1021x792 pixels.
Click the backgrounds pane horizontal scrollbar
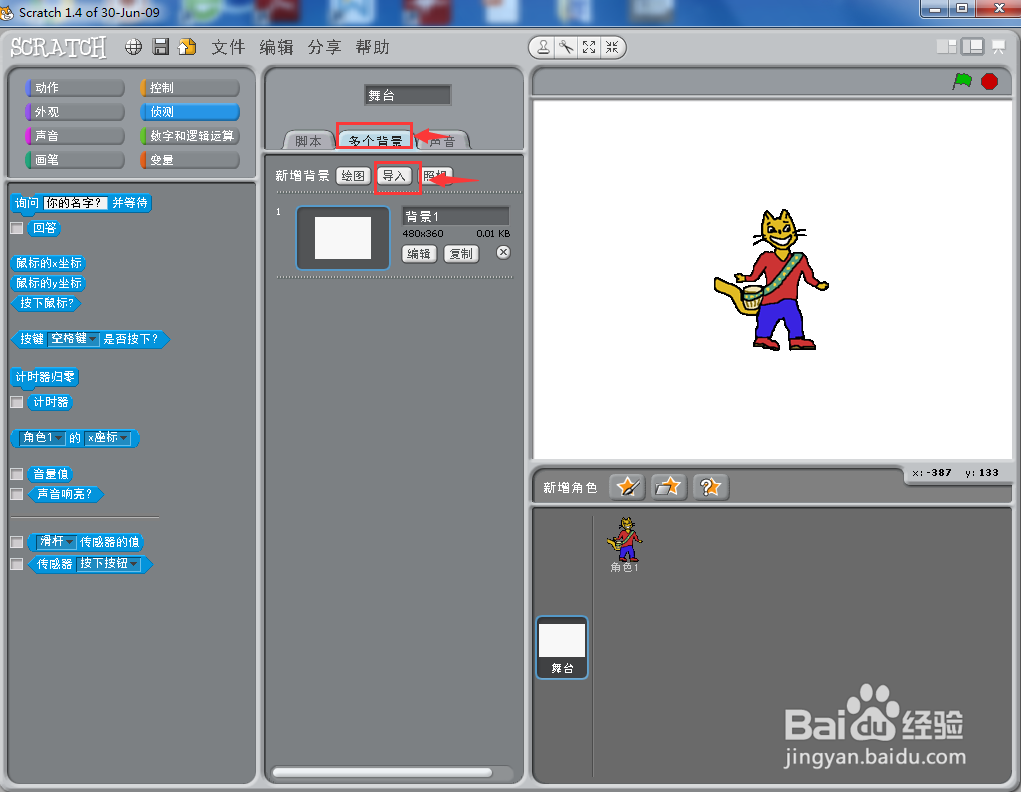point(383,772)
